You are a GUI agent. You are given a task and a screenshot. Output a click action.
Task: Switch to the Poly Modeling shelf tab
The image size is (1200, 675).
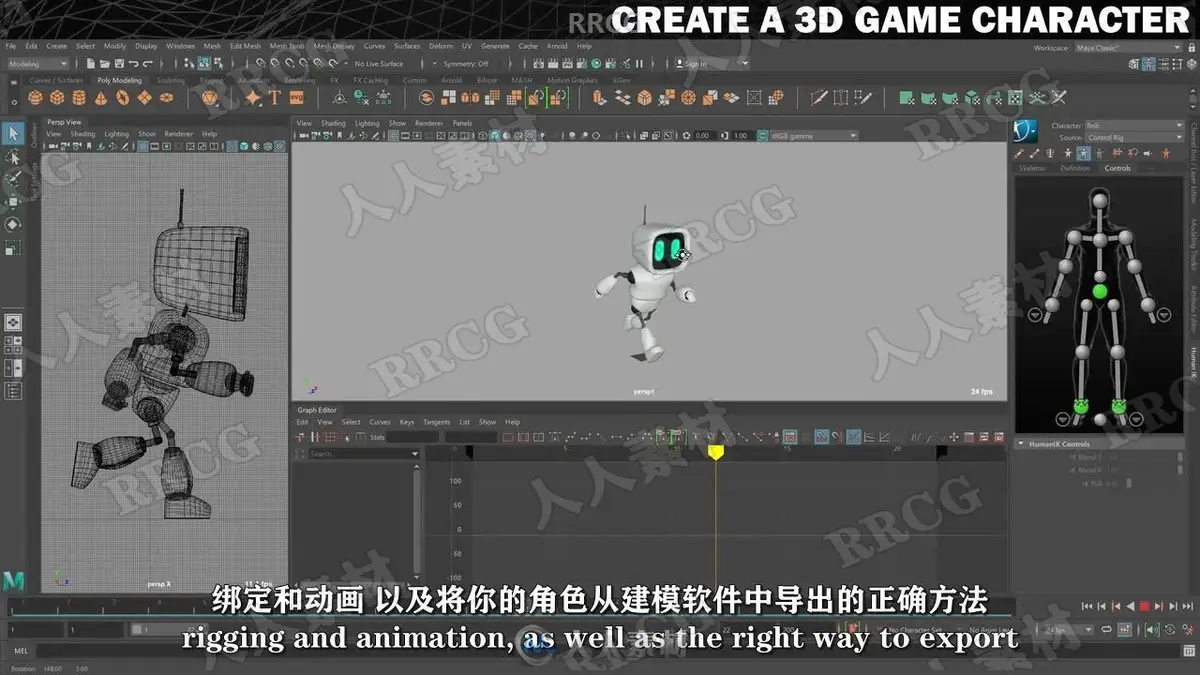(119, 80)
